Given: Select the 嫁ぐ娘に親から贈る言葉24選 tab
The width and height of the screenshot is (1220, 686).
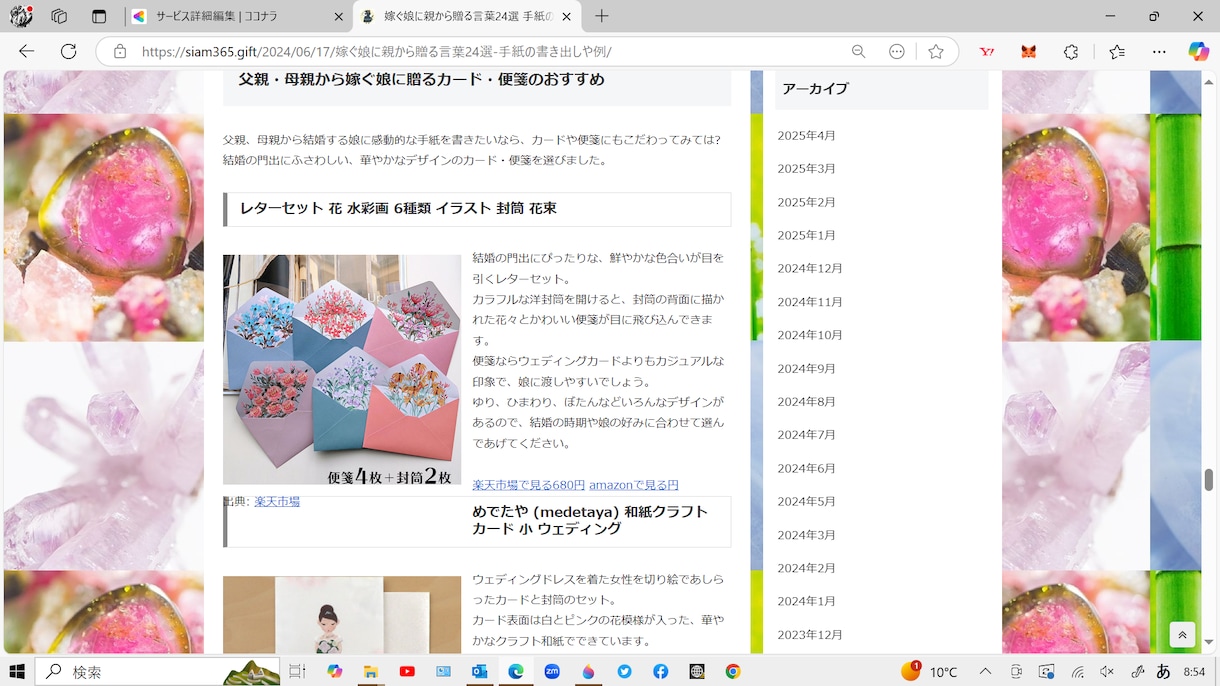Looking at the screenshot, I should tap(467, 16).
